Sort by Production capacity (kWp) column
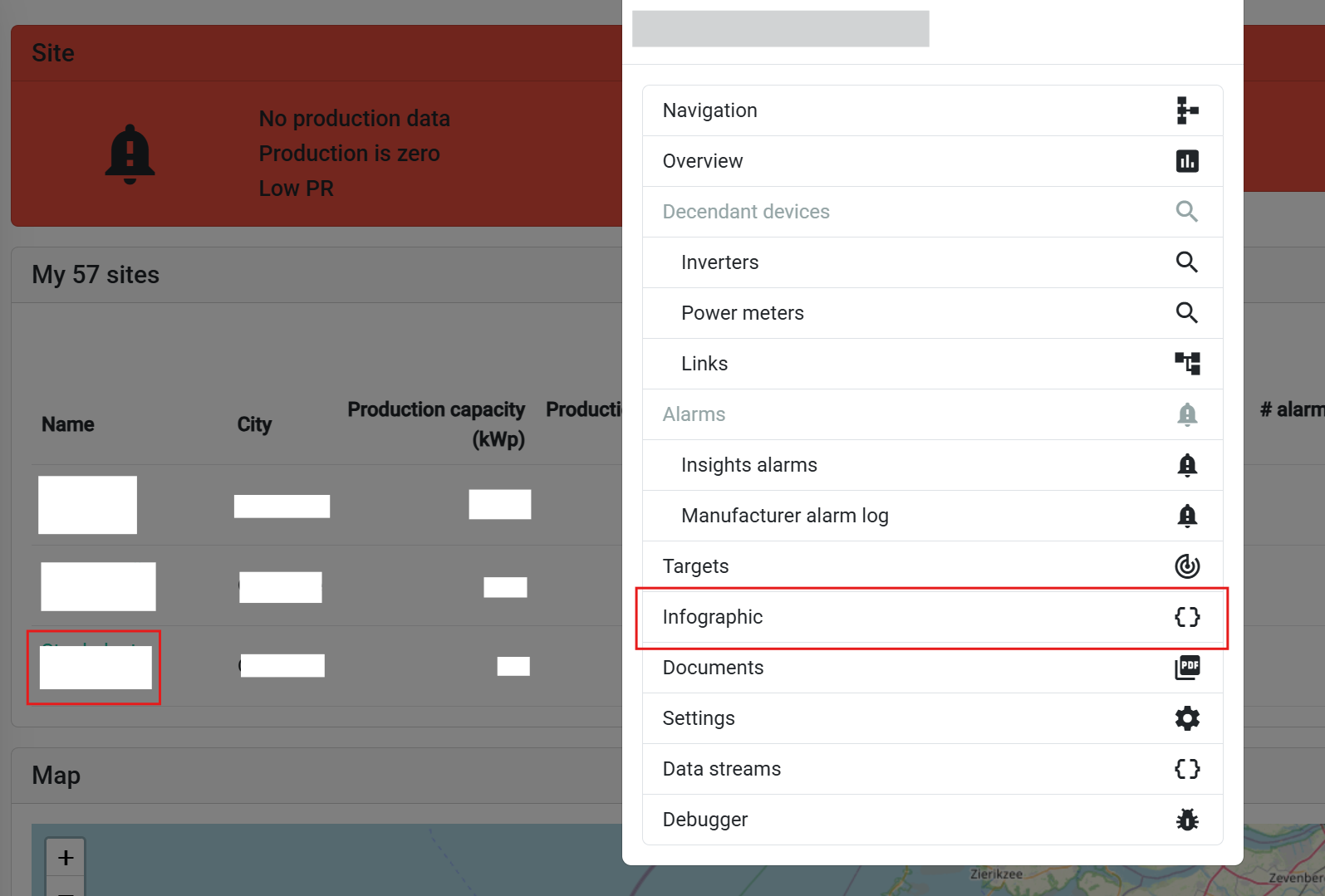This screenshot has height=896, width=1325. pos(436,424)
